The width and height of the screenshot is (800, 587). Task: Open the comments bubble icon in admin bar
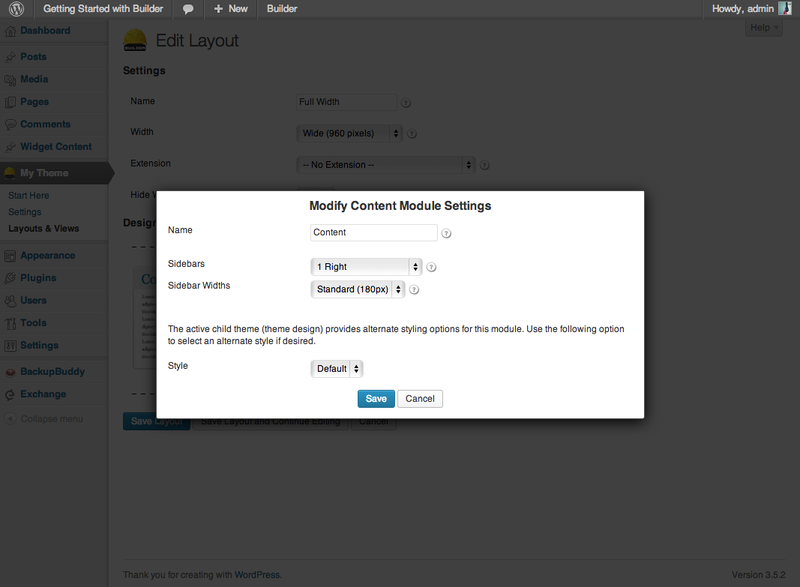[188, 9]
